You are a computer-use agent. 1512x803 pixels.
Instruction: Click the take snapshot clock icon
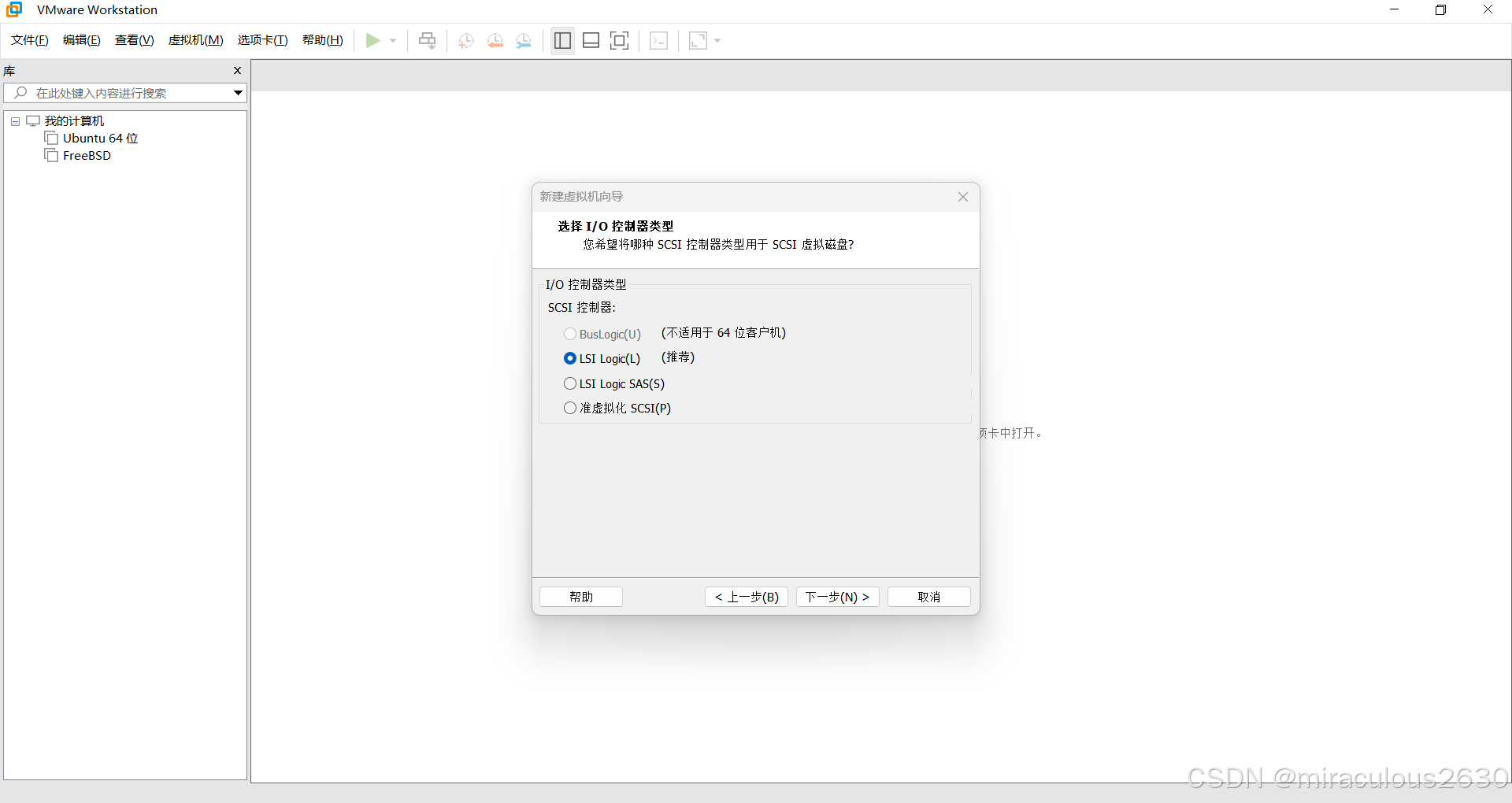click(466, 40)
